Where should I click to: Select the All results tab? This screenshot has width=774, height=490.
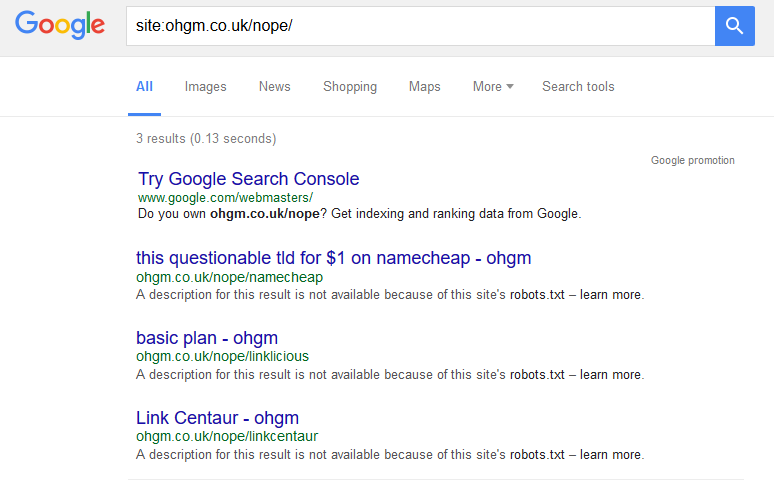[144, 87]
